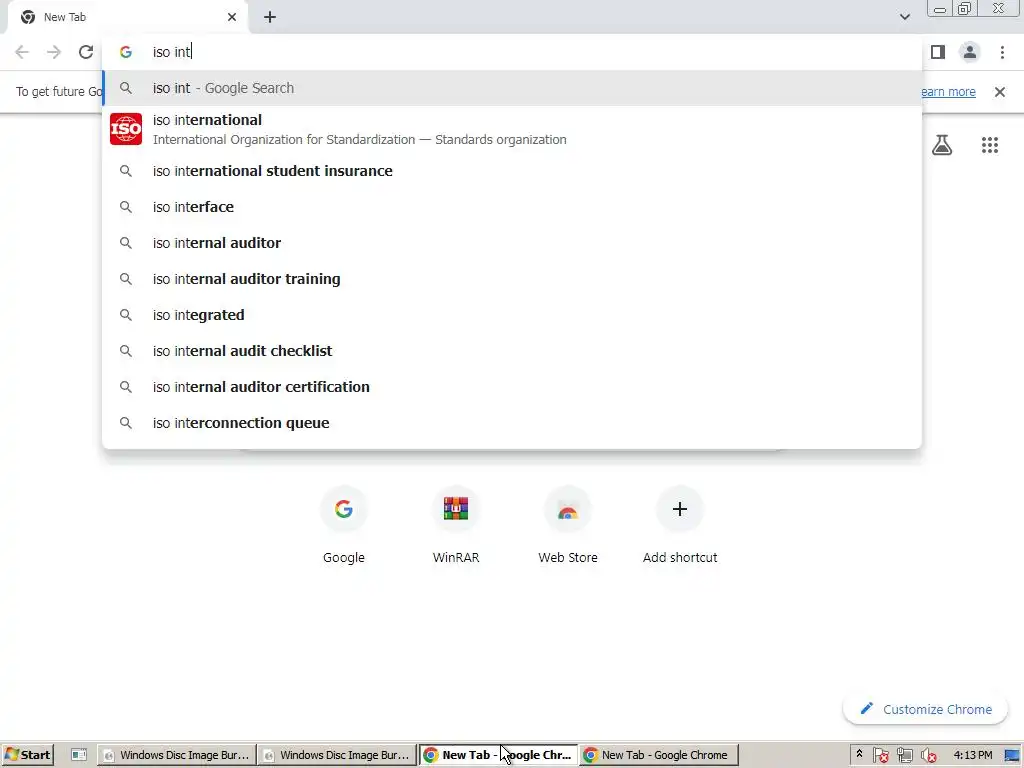The image size is (1024, 768).
Task: Choose the 'iso interface' suggestion
Action: [512, 207]
